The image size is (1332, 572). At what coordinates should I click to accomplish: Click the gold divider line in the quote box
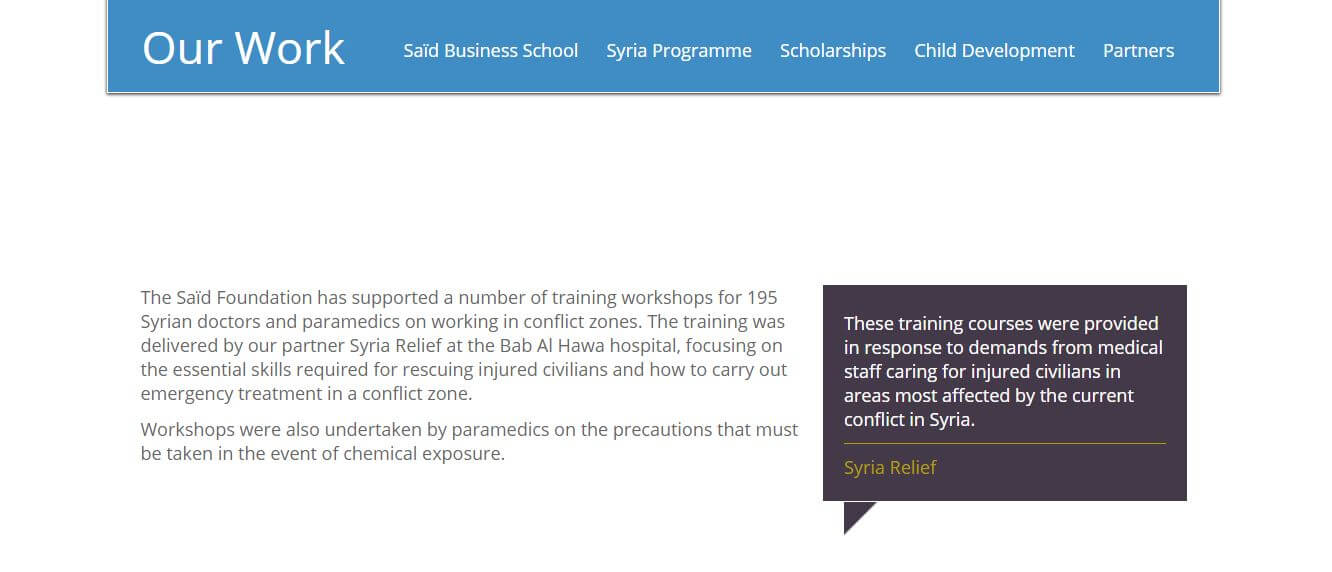1004,443
